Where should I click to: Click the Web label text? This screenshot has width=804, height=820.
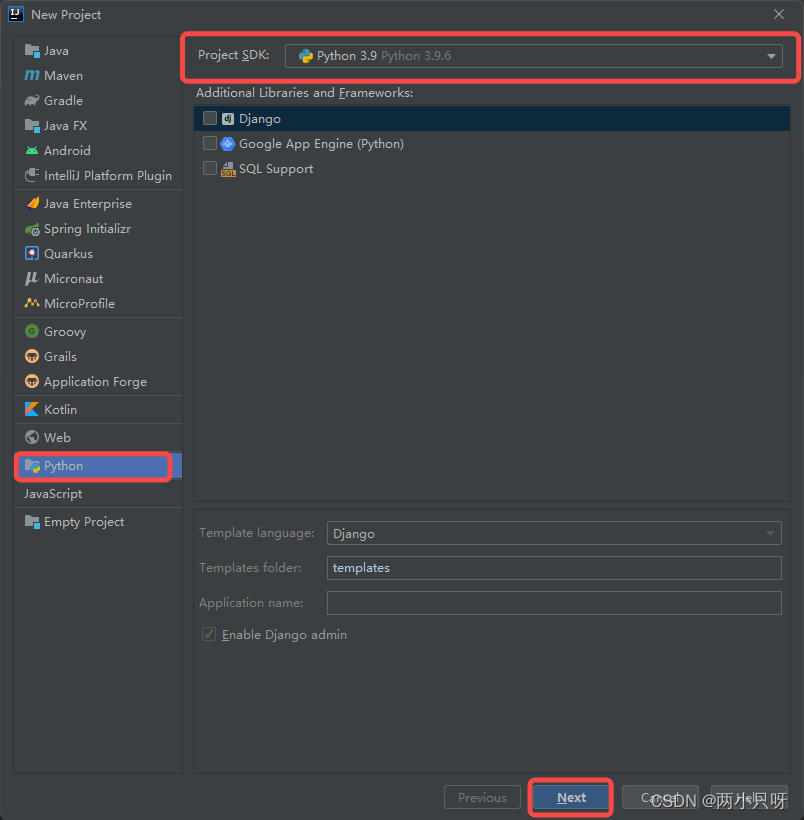coord(57,437)
